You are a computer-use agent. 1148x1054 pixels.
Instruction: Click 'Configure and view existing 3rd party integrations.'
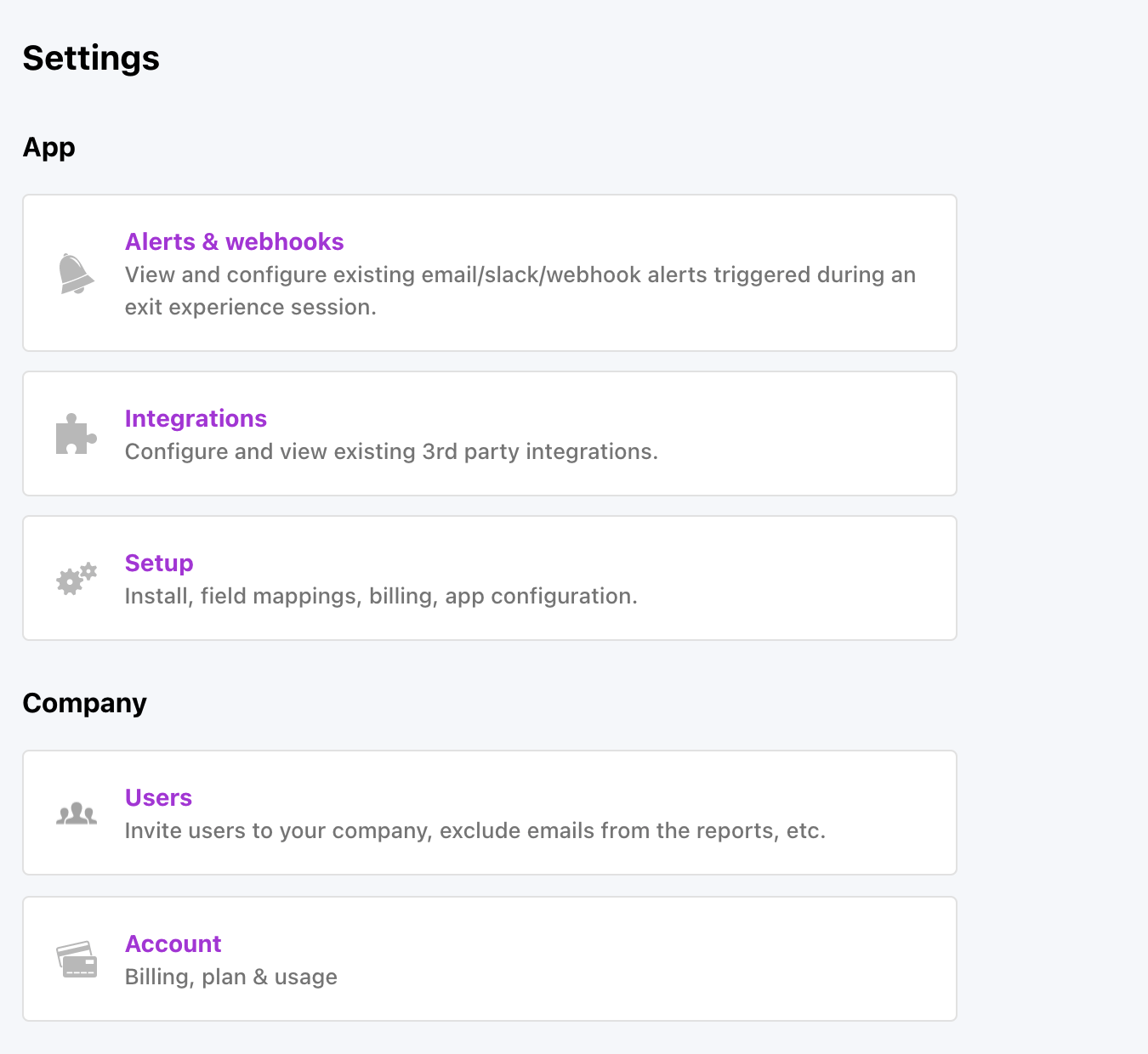391,451
